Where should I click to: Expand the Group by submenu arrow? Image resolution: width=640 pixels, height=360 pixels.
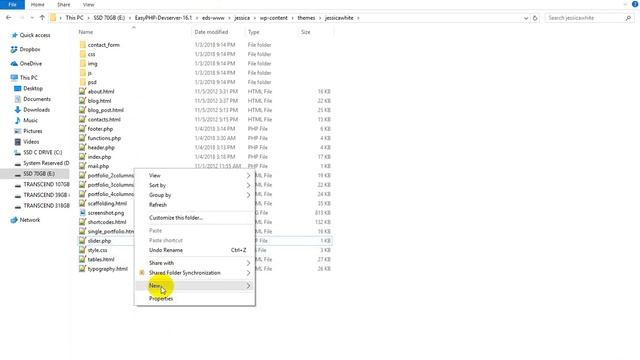pyautogui.click(x=248, y=195)
